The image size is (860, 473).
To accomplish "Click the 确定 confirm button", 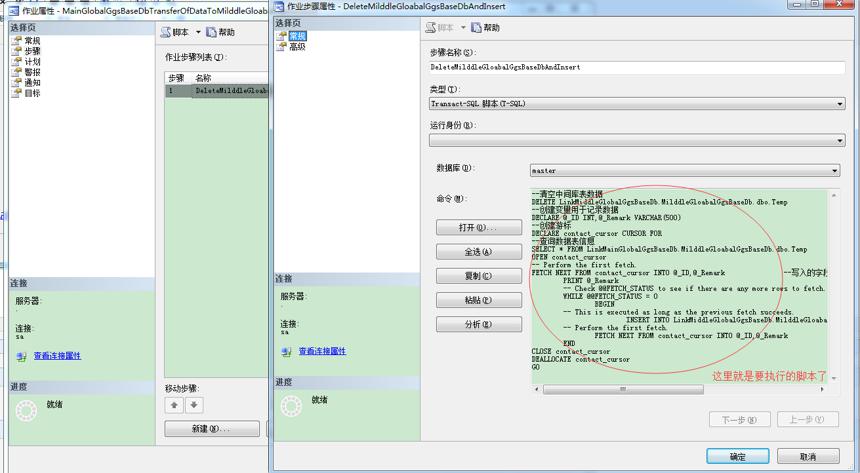I will pos(738,457).
